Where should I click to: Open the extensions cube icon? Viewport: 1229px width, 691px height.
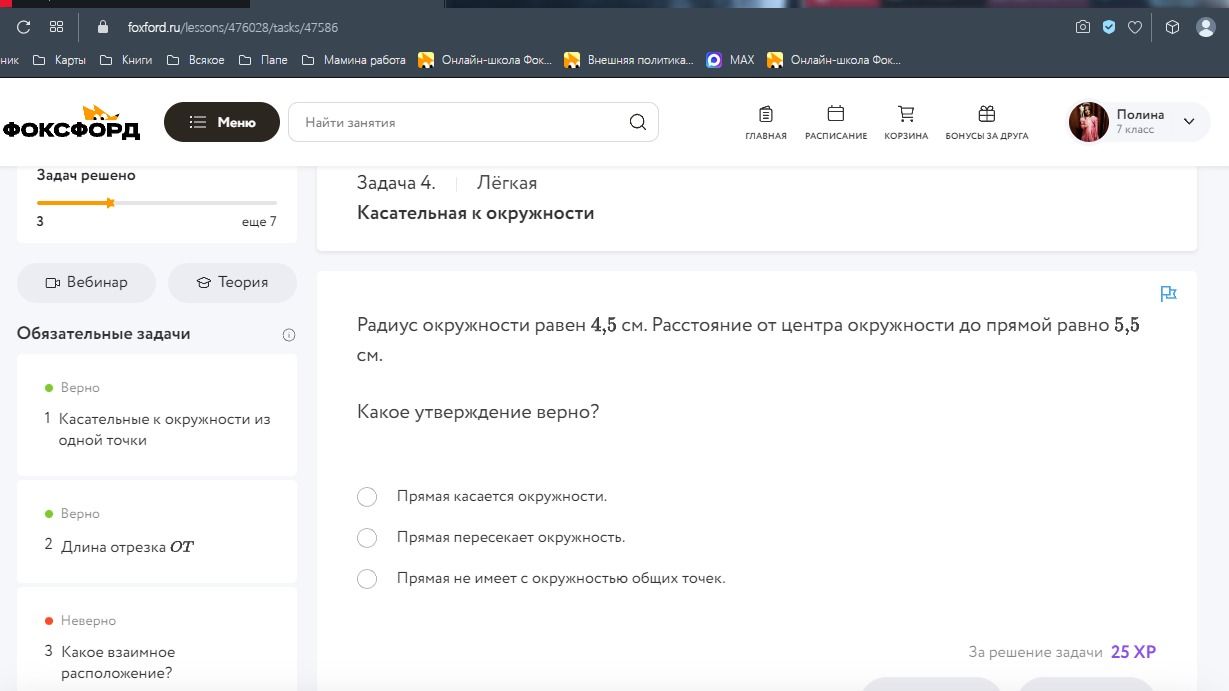coord(1173,27)
